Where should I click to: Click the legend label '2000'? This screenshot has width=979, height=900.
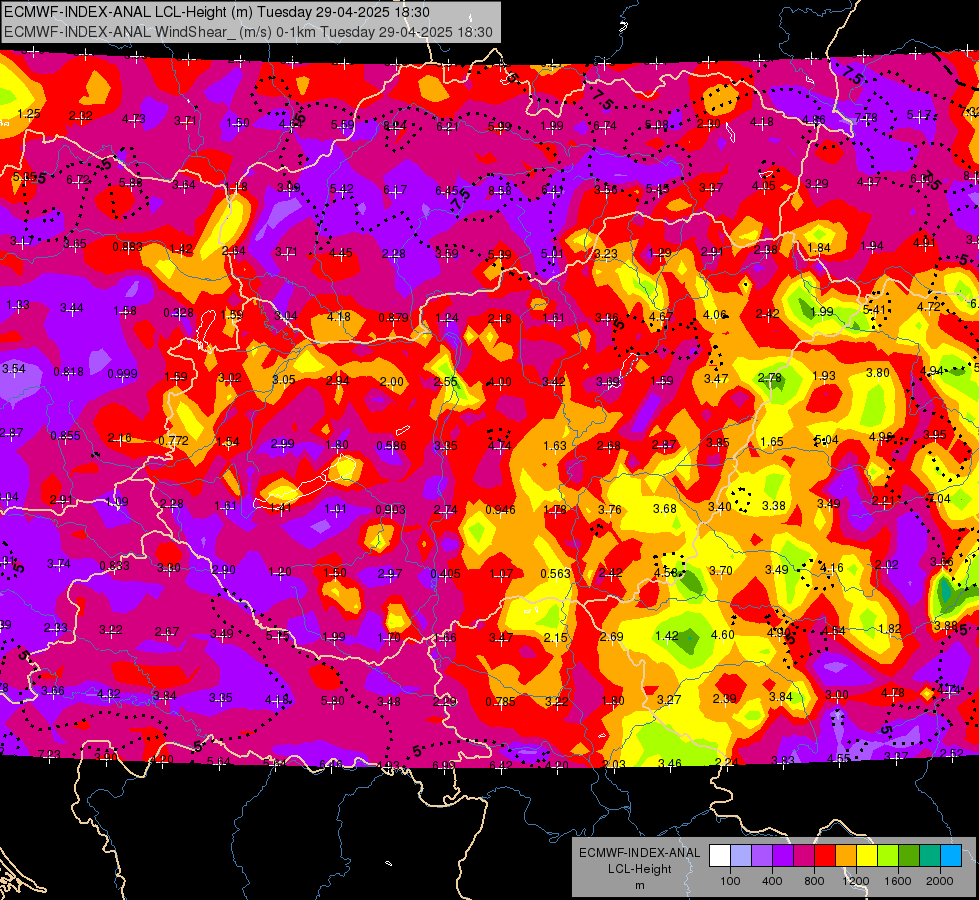[x=940, y=881]
